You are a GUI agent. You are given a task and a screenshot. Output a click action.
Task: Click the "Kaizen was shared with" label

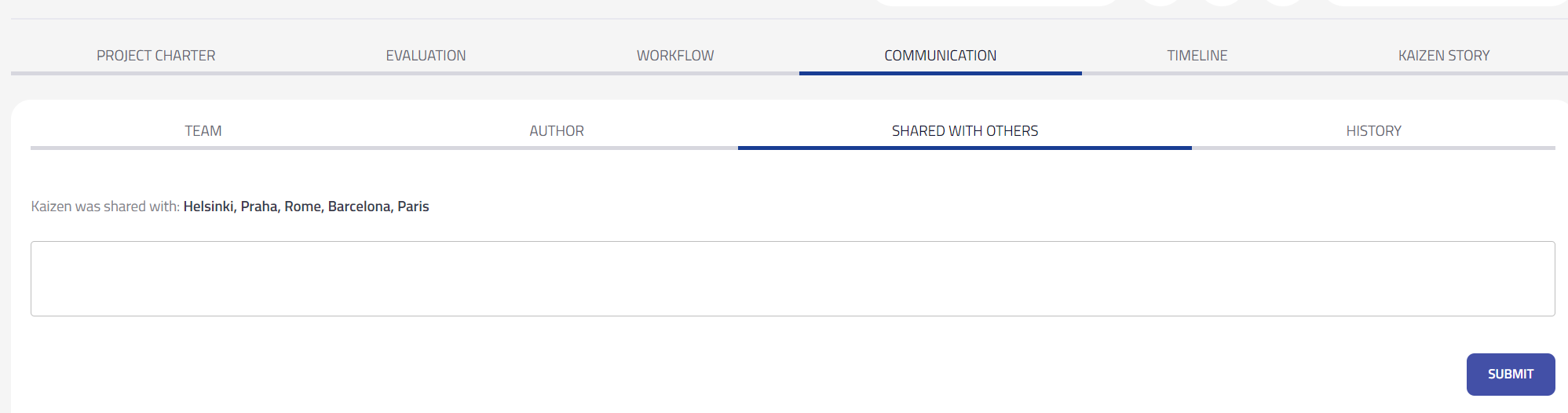pos(105,206)
